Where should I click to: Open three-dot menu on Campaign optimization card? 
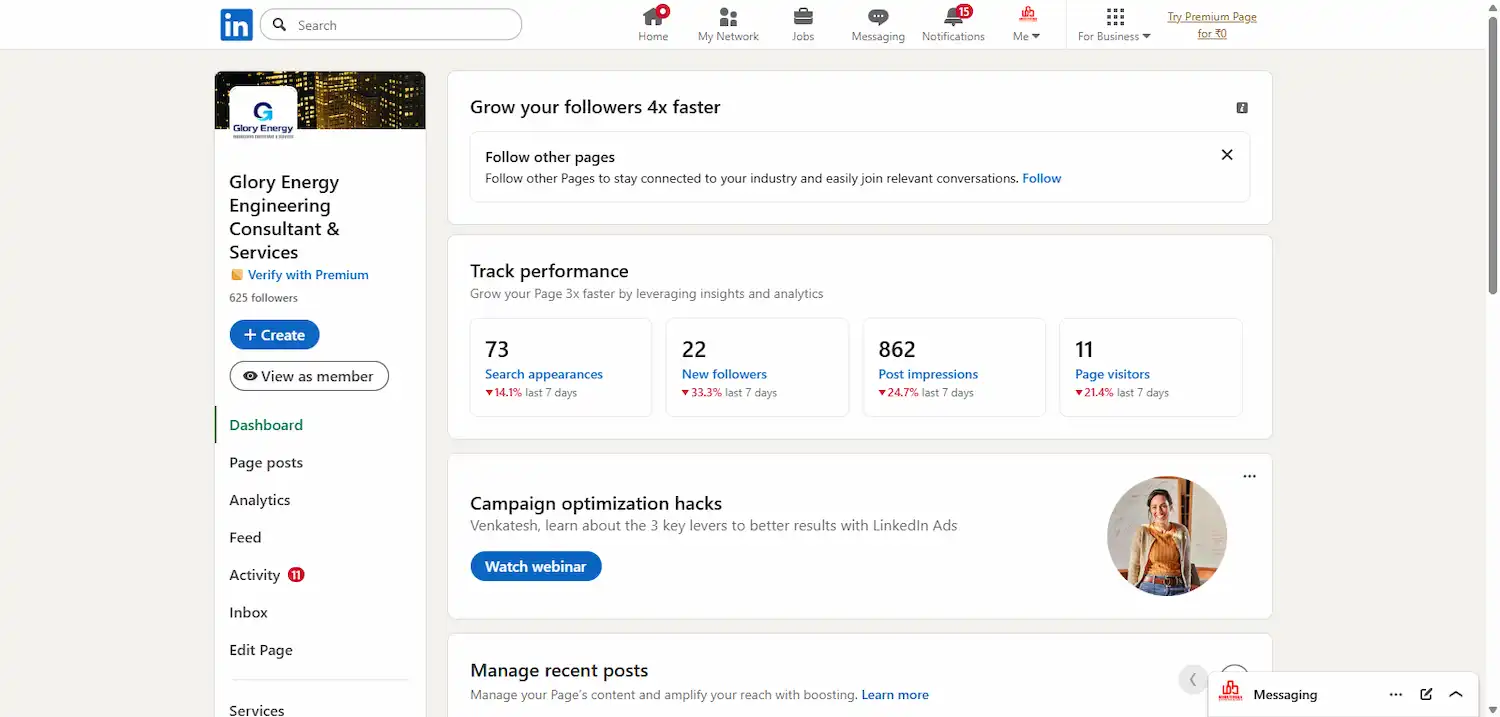1249,476
